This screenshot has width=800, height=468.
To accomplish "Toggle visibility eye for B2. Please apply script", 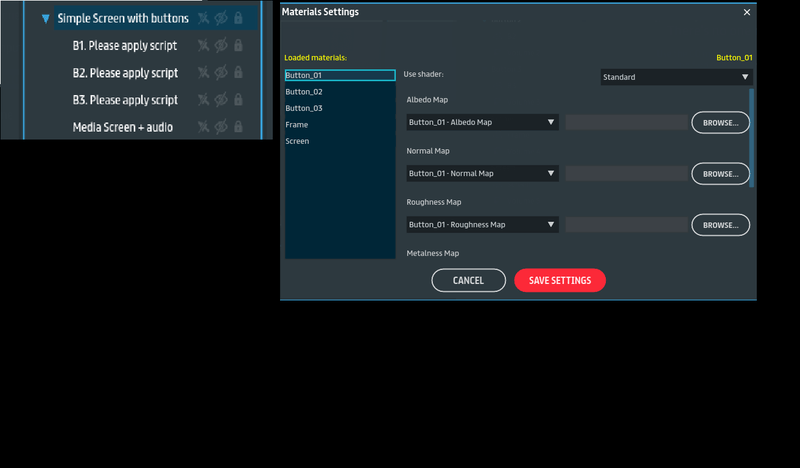I will coord(221,73).
